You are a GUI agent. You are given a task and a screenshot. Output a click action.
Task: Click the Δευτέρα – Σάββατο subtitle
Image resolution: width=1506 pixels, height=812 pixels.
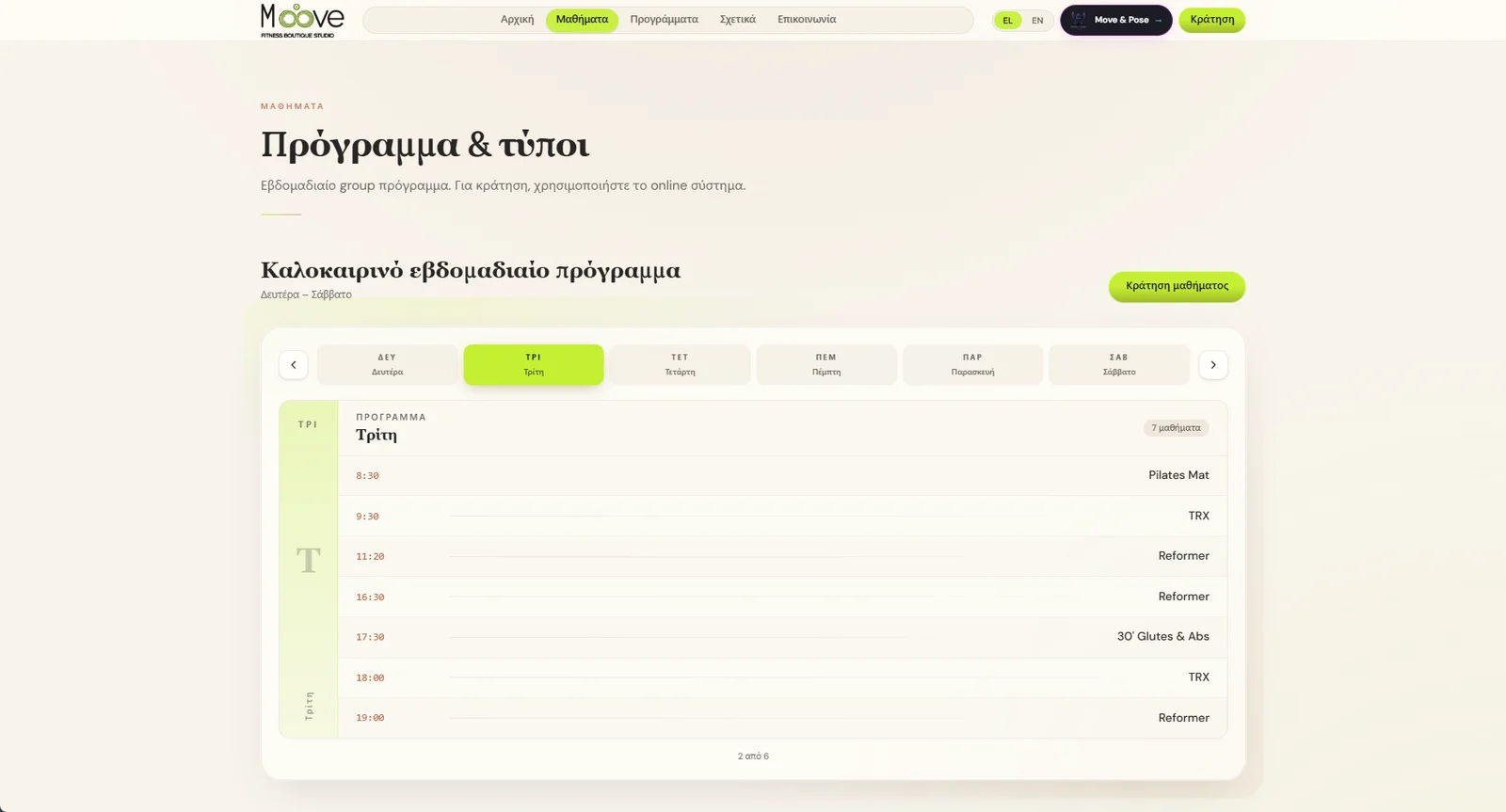pyautogui.click(x=306, y=295)
